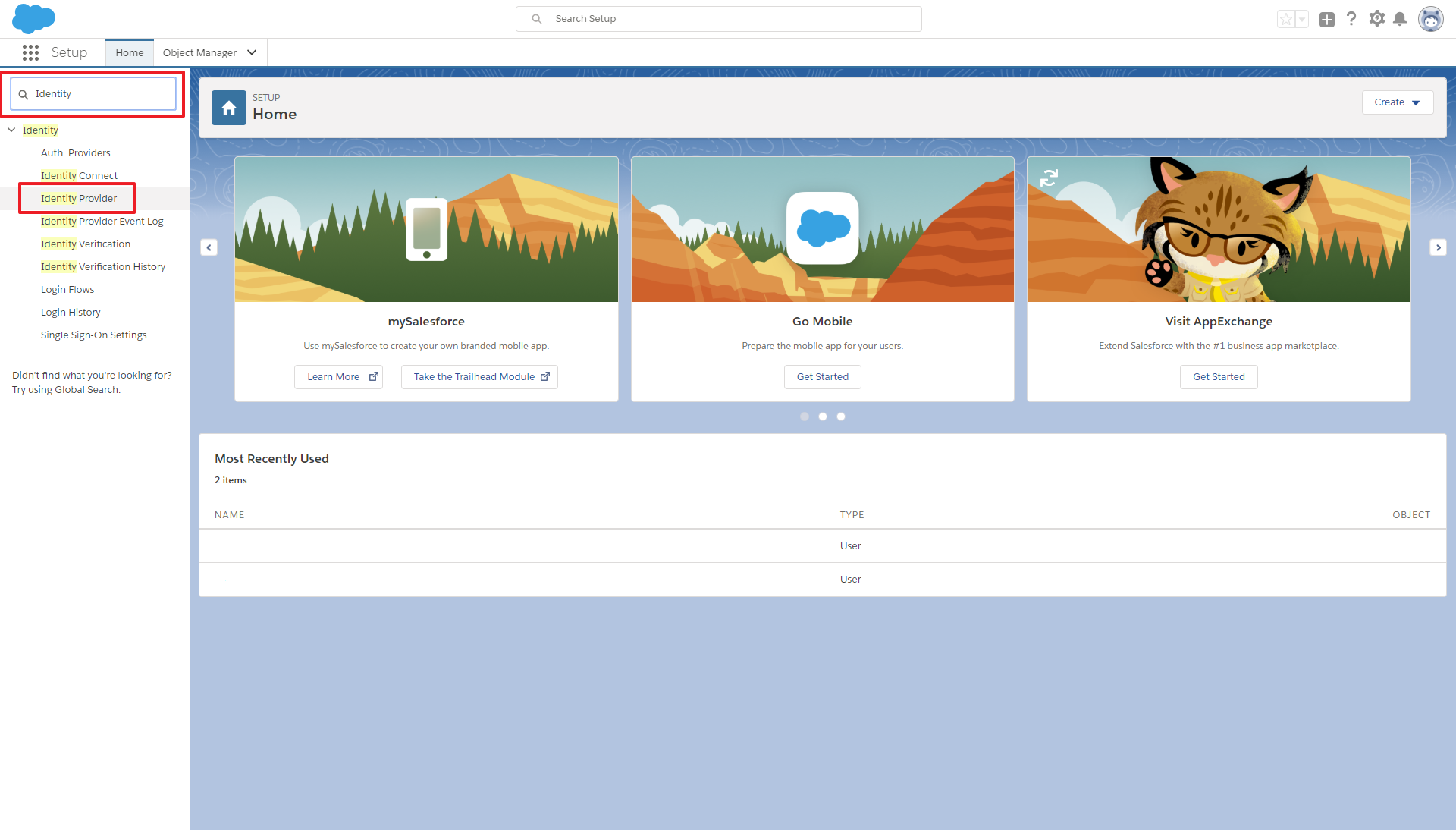Open the Create dropdown button
The width and height of the screenshot is (1456, 830).
coord(1397,102)
